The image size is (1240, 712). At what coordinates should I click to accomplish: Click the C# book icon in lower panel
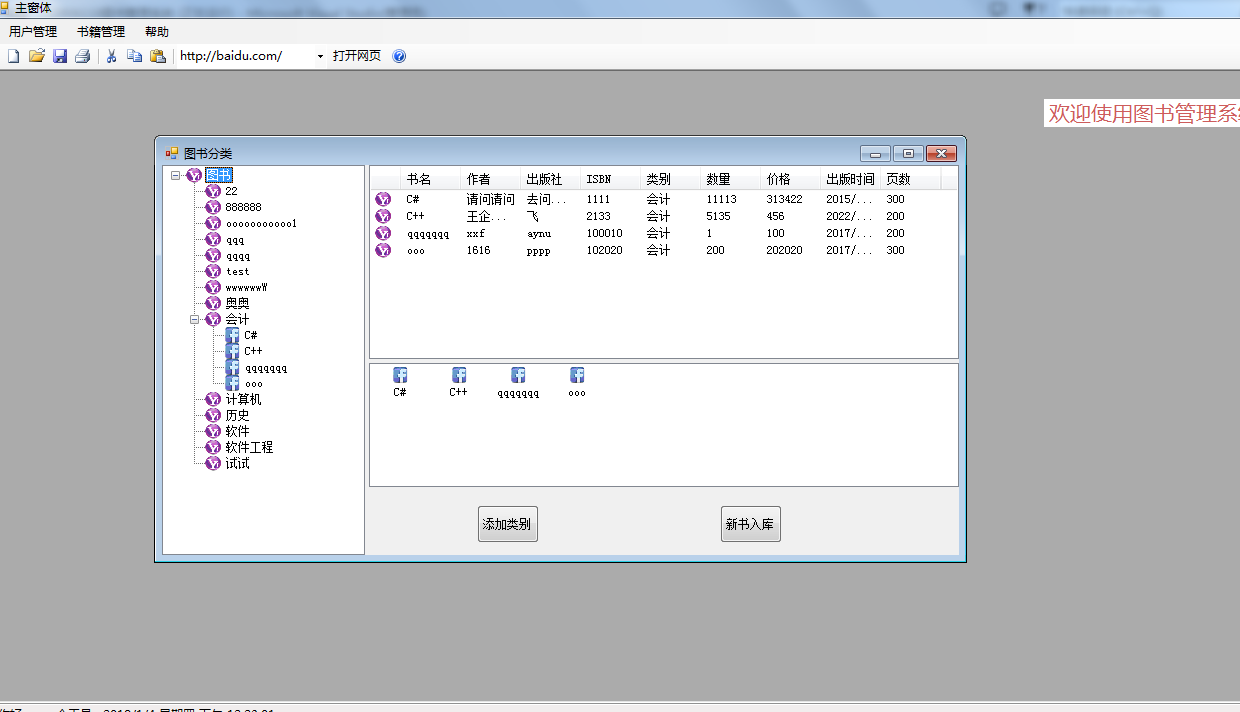[x=400, y=375]
